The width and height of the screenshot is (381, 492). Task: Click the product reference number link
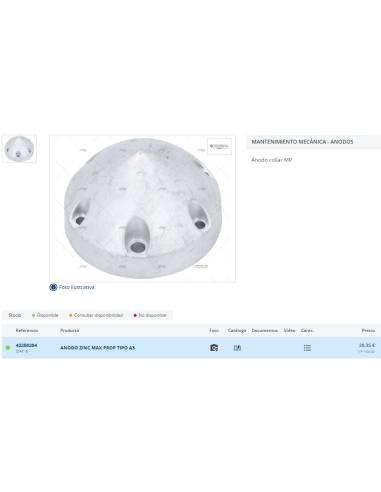coord(26,345)
